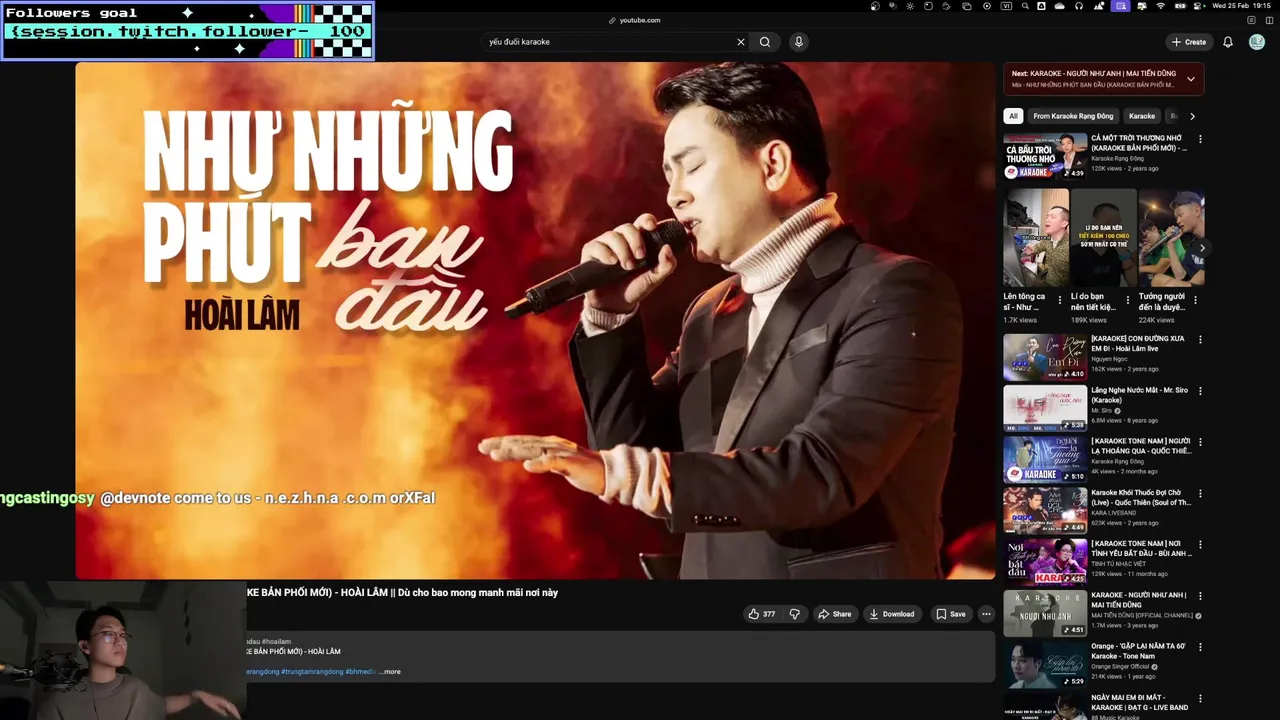The height and width of the screenshot is (720, 1280).
Task: Open options for Khói Thuốc Đợi Chờ video
Action: pyautogui.click(x=1200, y=494)
